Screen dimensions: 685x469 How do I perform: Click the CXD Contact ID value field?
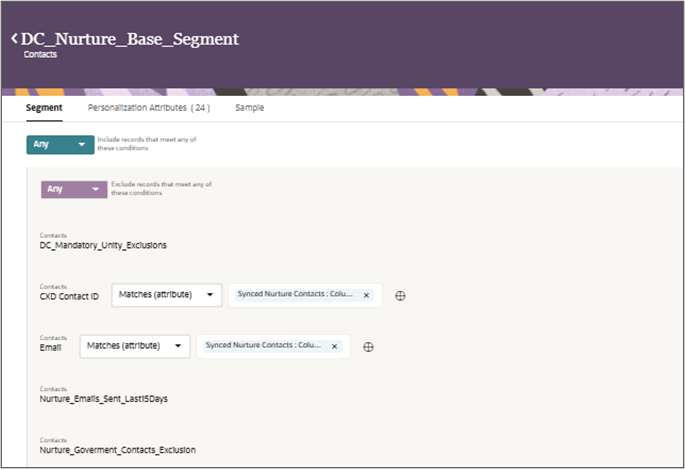coord(305,295)
